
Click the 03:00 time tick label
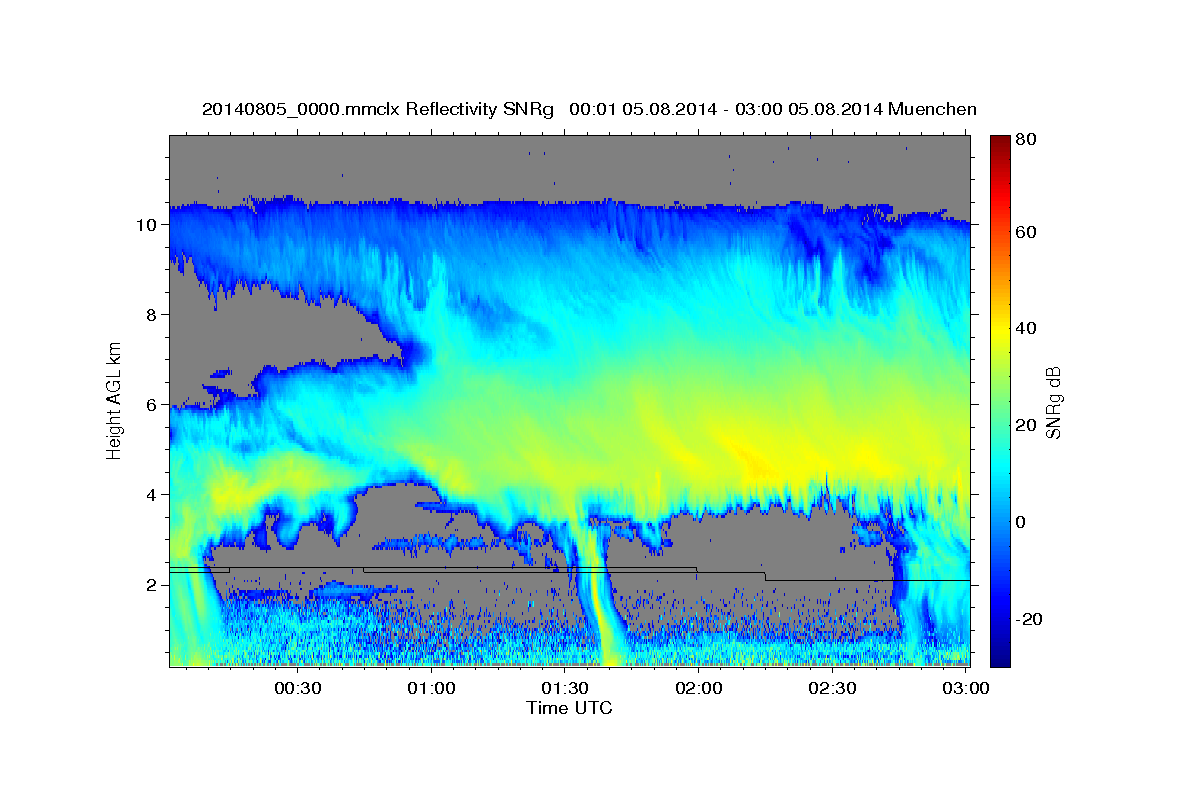point(965,689)
